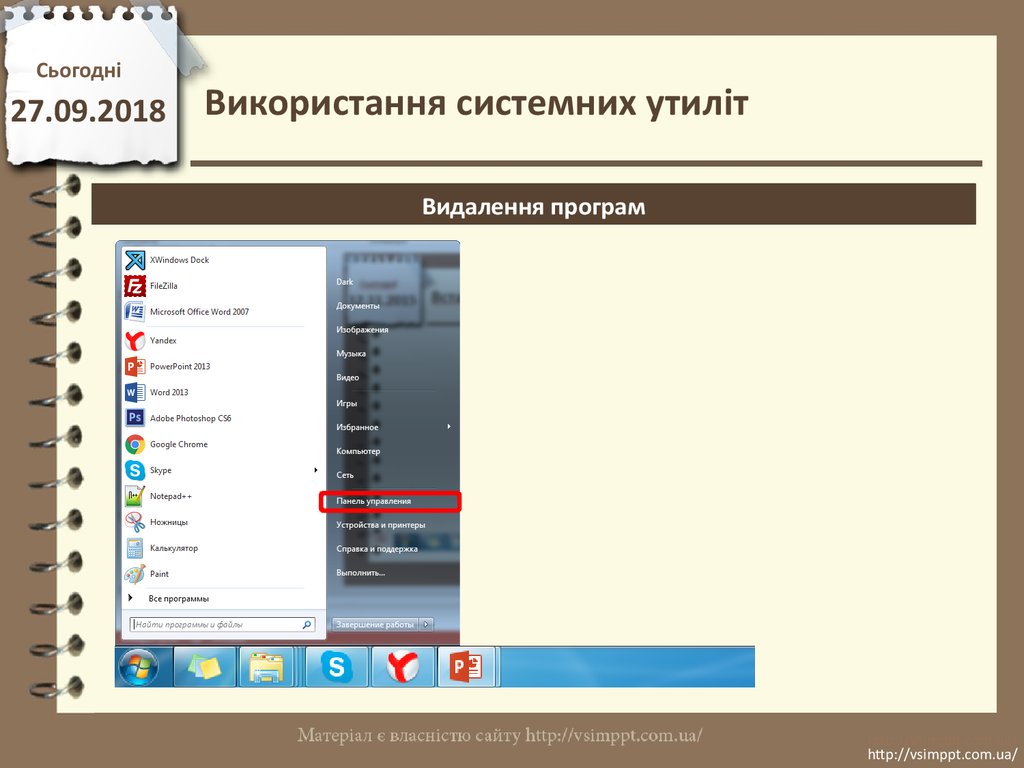Open Adobe Photoshop CS6
1024x768 pixels.
coord(189,418)
